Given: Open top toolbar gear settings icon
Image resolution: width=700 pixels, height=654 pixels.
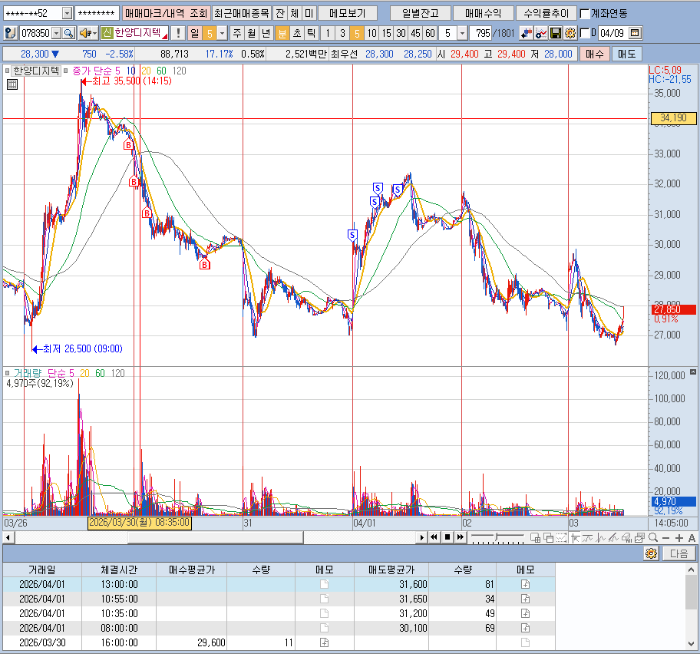Looking at the screenshot, I should click(570, 33).
